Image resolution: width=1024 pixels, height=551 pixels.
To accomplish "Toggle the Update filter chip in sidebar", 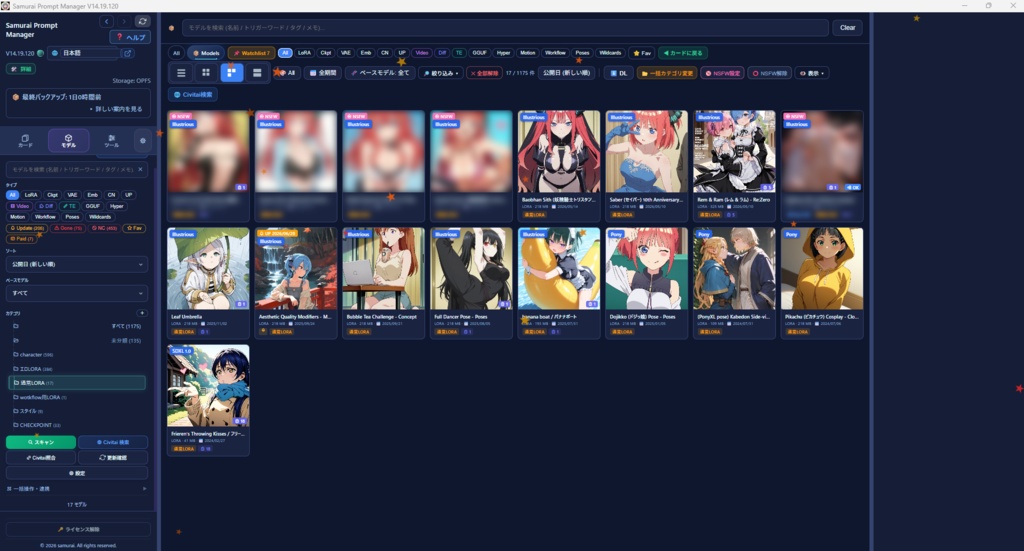I will pyautogui.click(x=27, y=228).
